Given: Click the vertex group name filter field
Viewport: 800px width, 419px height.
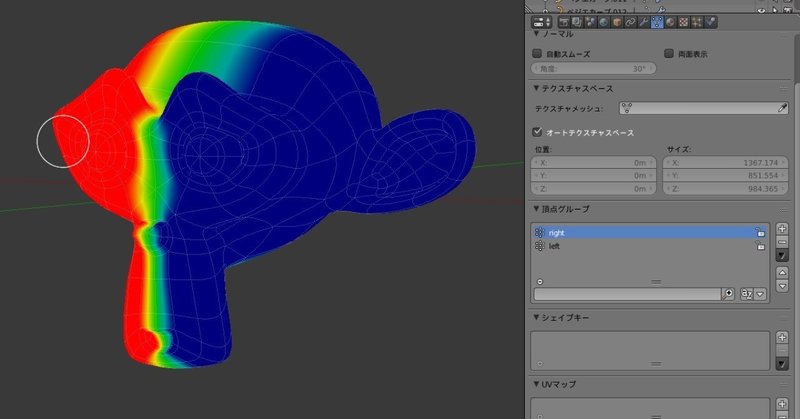Looking at the screenshot, I should point(627,294).
